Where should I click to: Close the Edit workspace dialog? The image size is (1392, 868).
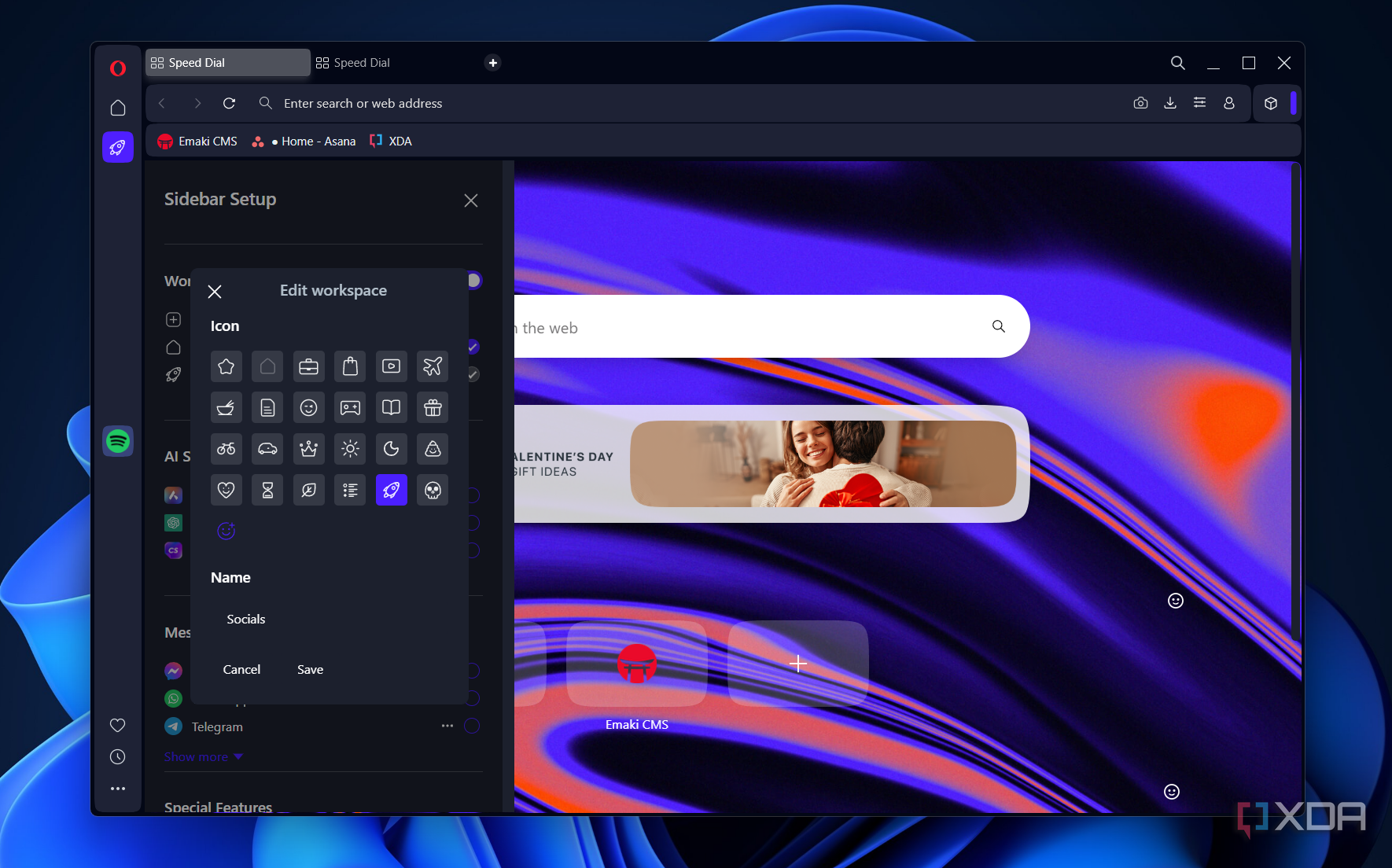pyautogui.click(x=215, y=292)
